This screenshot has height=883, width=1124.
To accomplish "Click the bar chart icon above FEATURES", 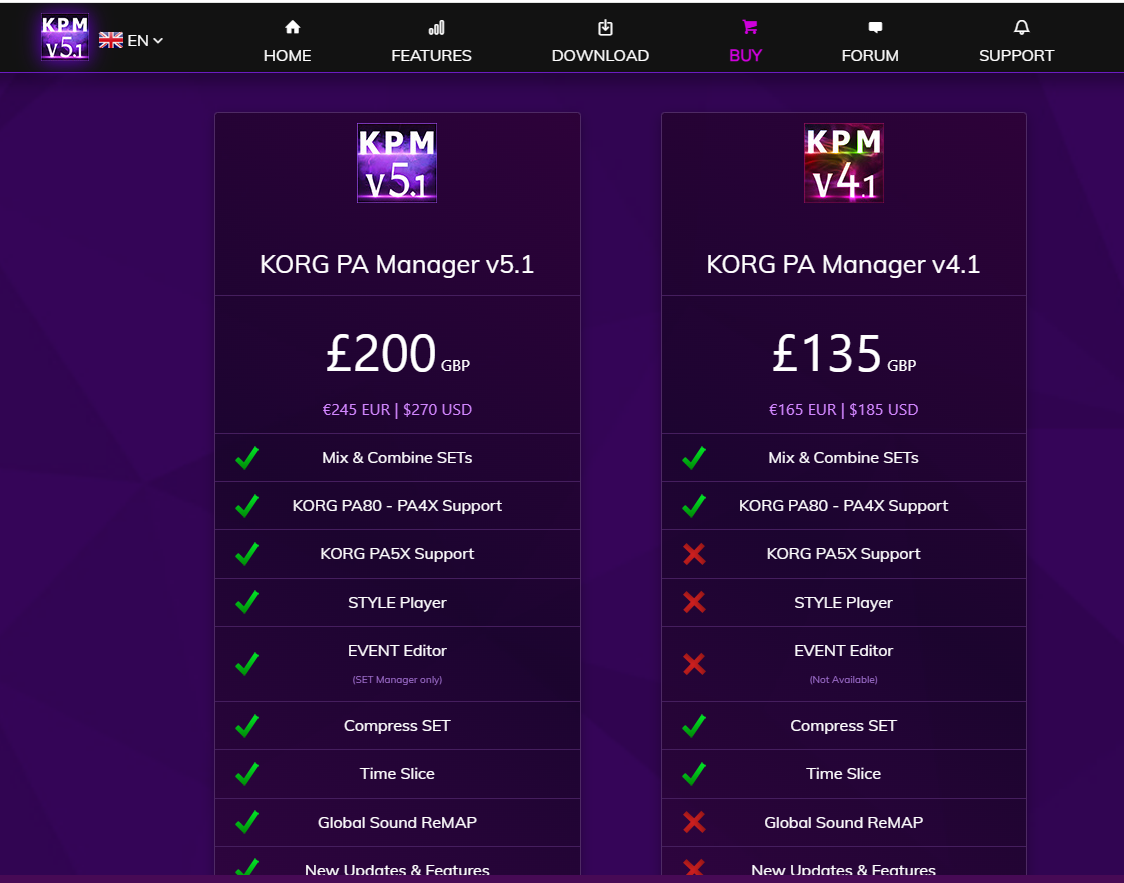I will (436, 27).
